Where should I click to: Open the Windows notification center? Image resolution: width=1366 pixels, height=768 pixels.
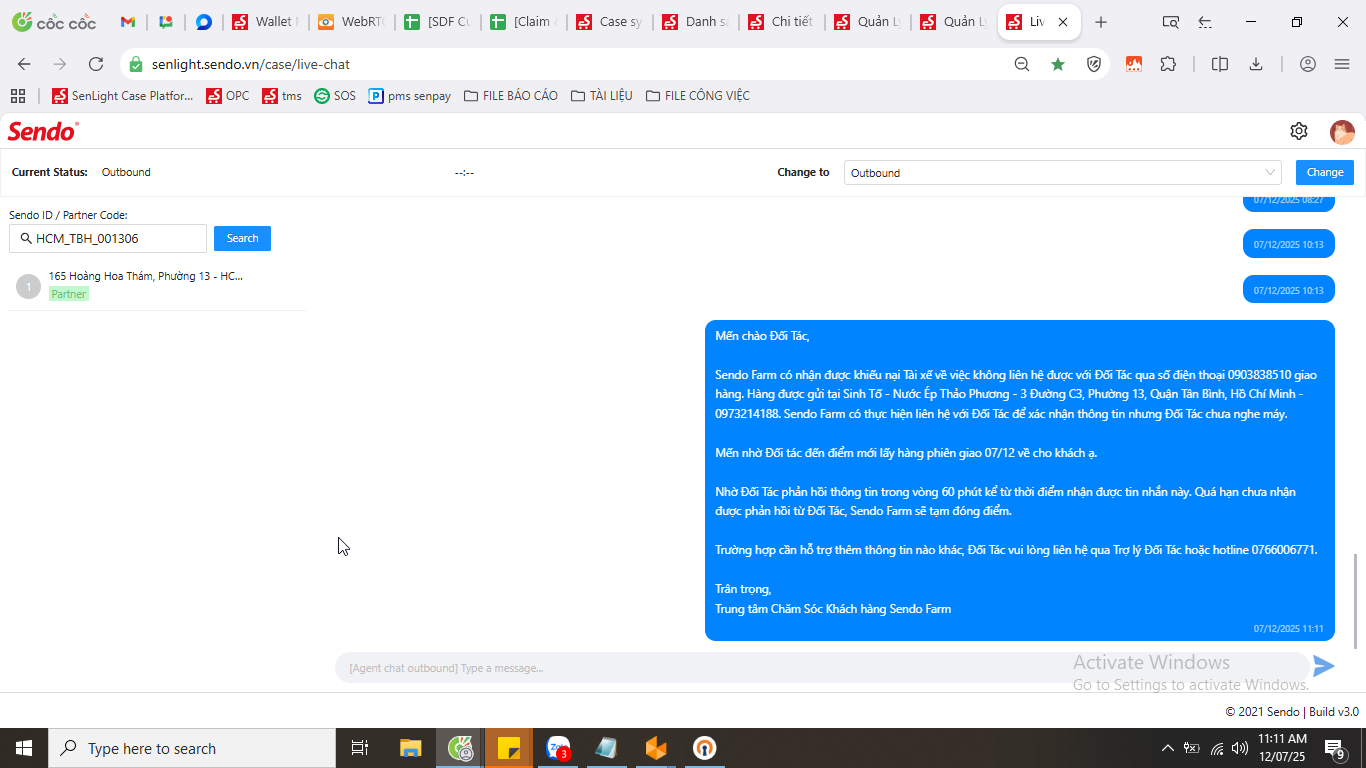pos(1334,748)
